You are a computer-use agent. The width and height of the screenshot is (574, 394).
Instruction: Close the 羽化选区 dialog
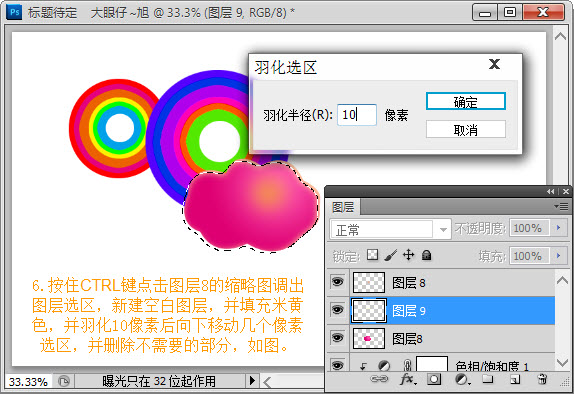click(x=494, y=64)
